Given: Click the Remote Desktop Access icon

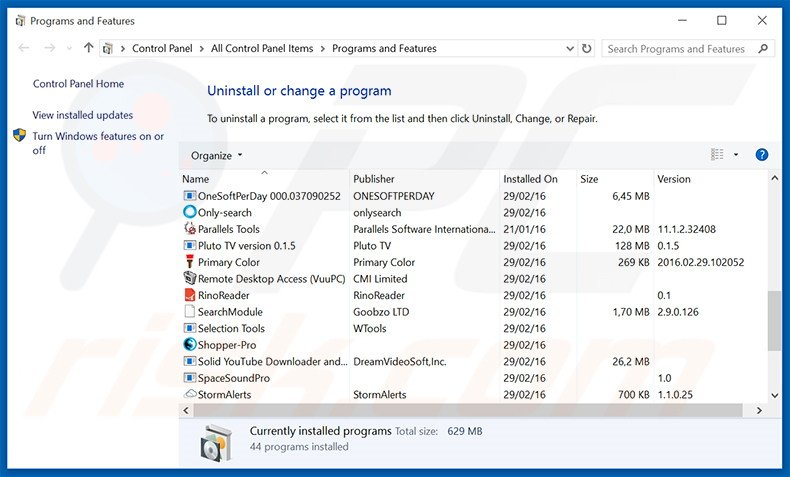Looking at the screenshot, I should tap(189, 278).
